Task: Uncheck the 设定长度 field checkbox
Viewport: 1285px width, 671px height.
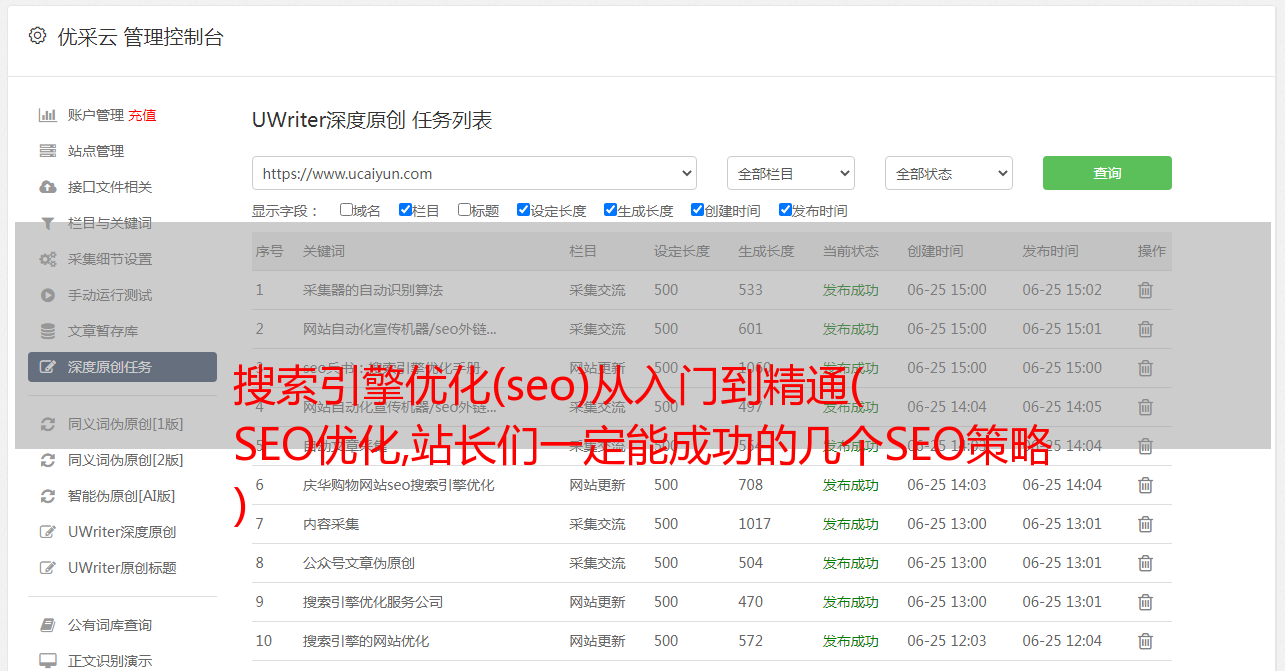Action: coord(523,210)
